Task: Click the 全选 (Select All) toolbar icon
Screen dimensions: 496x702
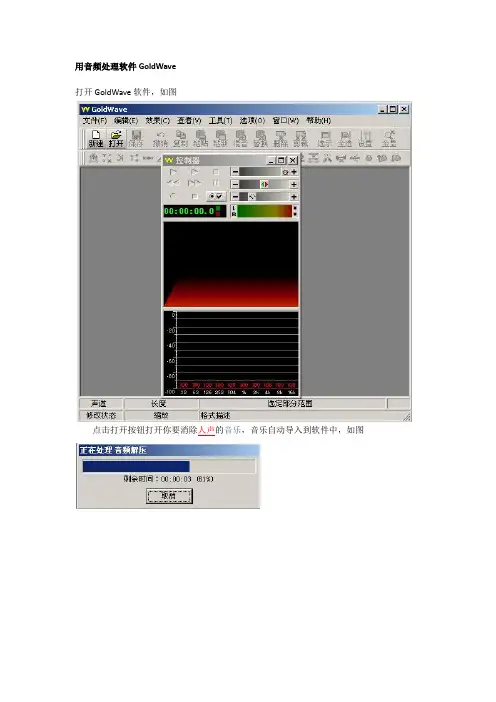Action: 345,138
